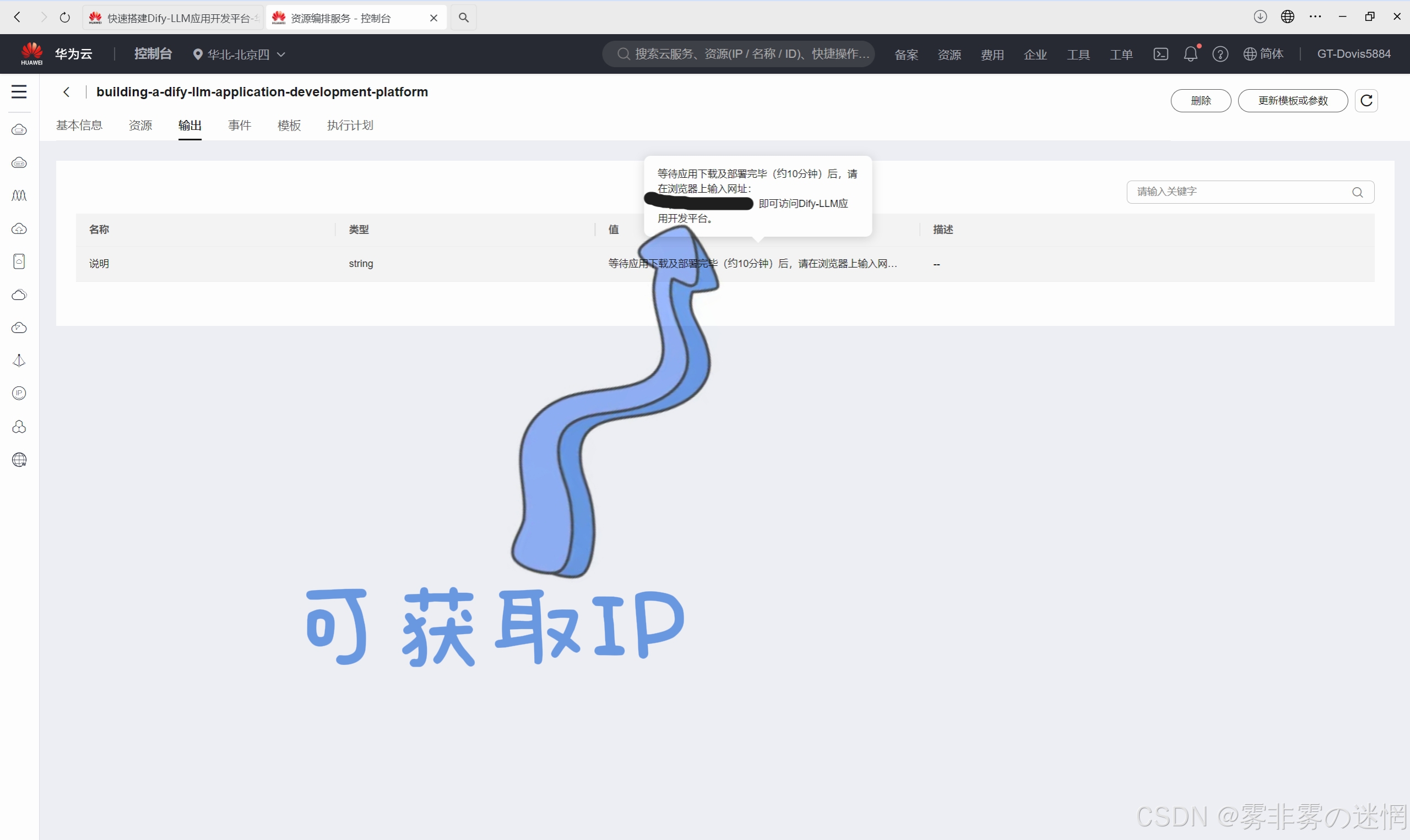Click the 请输入关键字 filter field

(x=1250, y=193)
